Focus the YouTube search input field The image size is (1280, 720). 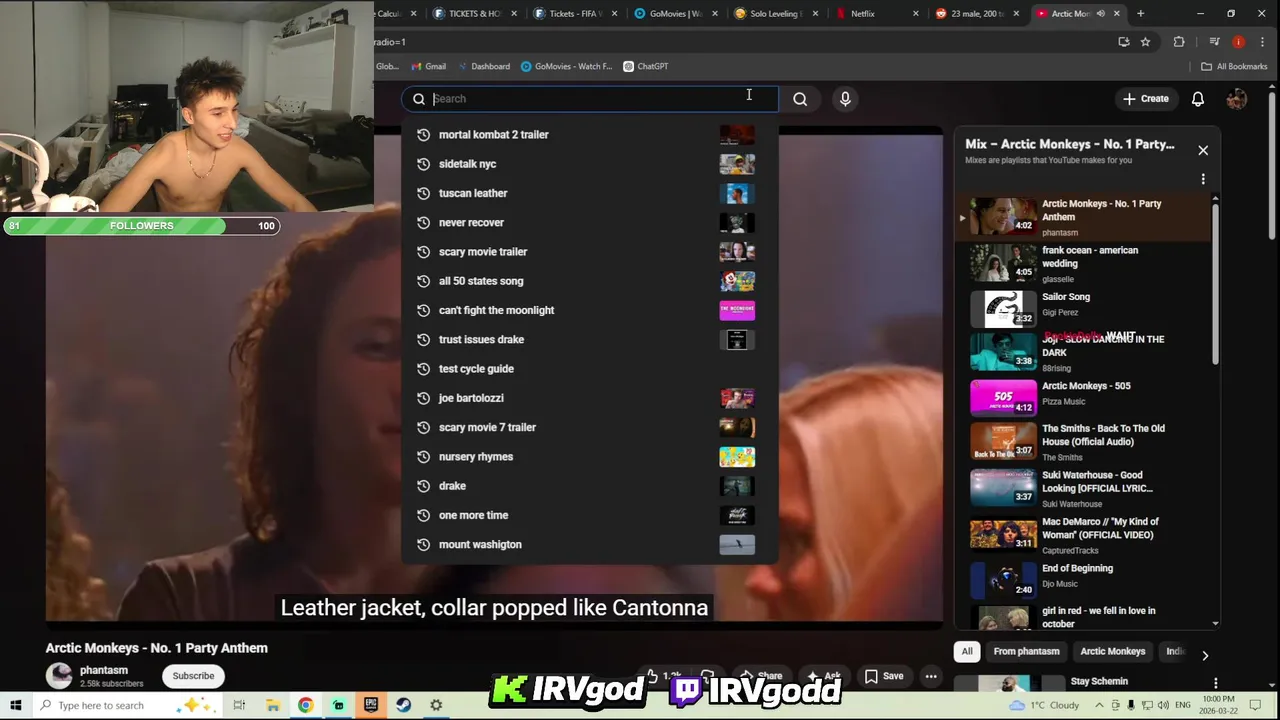tap(590, 99)
